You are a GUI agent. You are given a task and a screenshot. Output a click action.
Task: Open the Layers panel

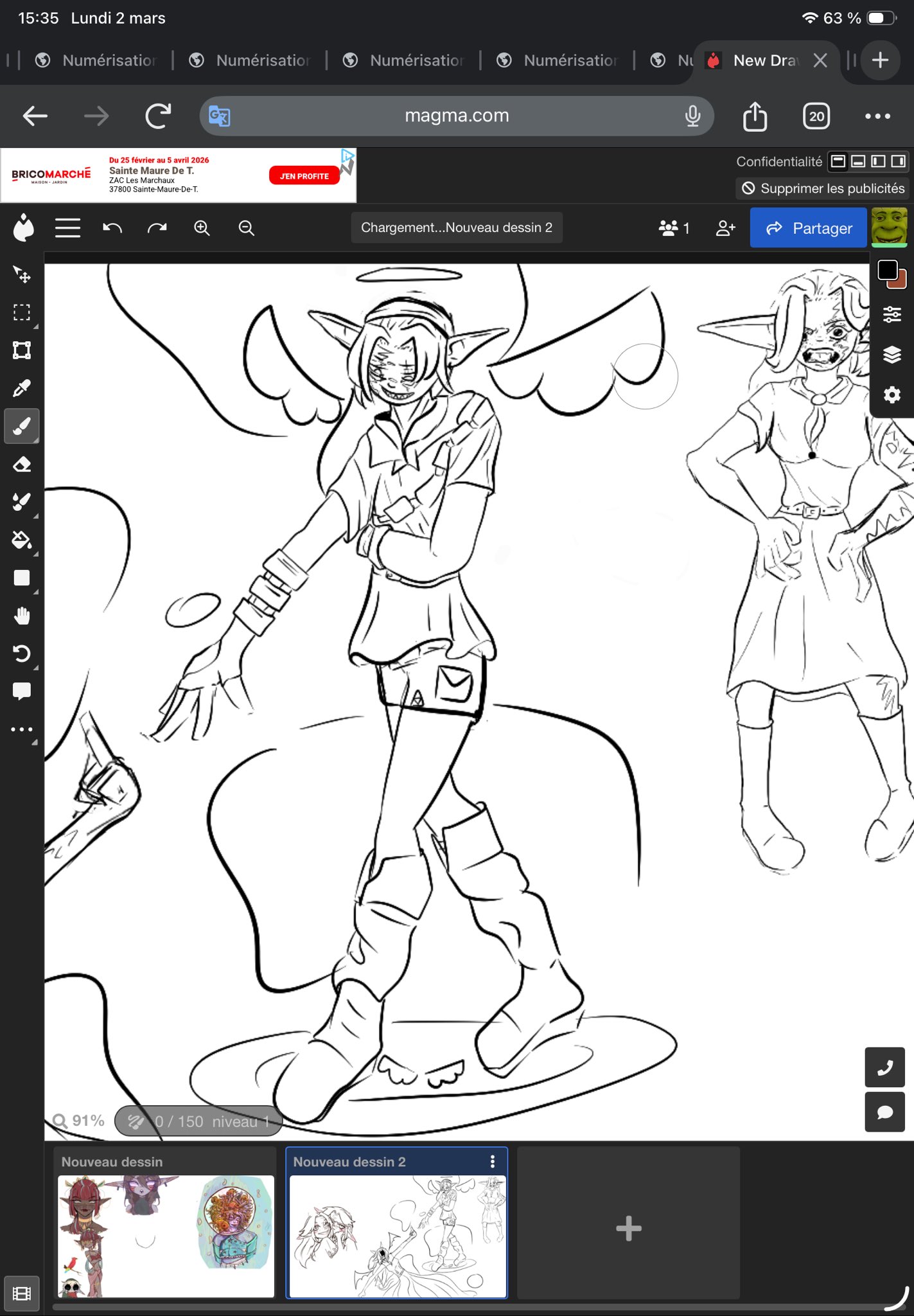(892, 355)
